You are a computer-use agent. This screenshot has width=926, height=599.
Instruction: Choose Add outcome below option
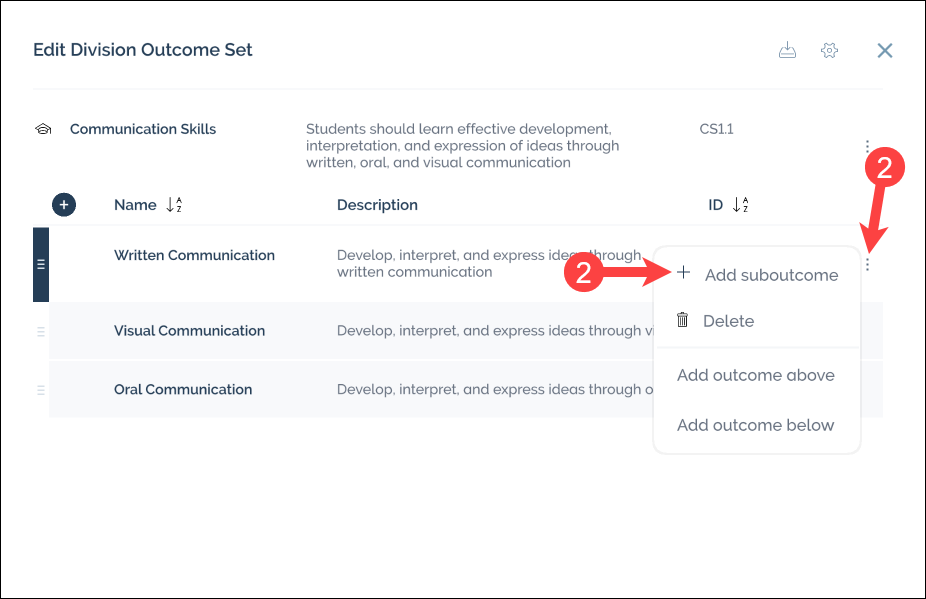click(755, 425)
